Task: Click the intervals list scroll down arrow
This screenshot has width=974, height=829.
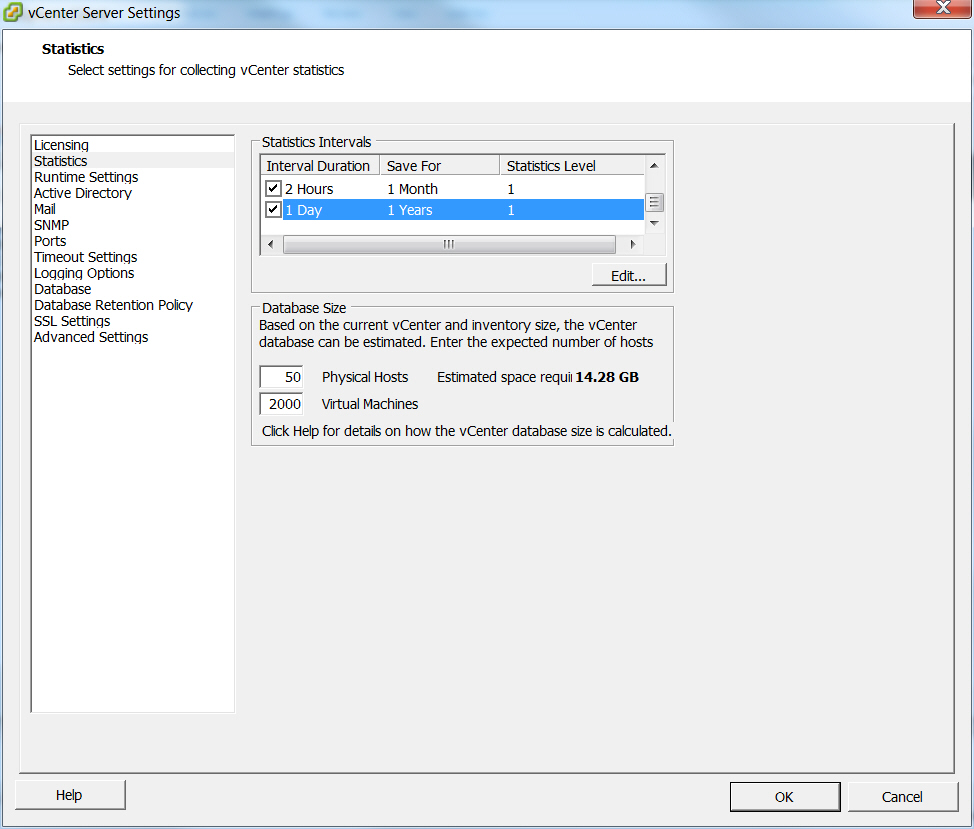Action: click(x=654, y=224)
